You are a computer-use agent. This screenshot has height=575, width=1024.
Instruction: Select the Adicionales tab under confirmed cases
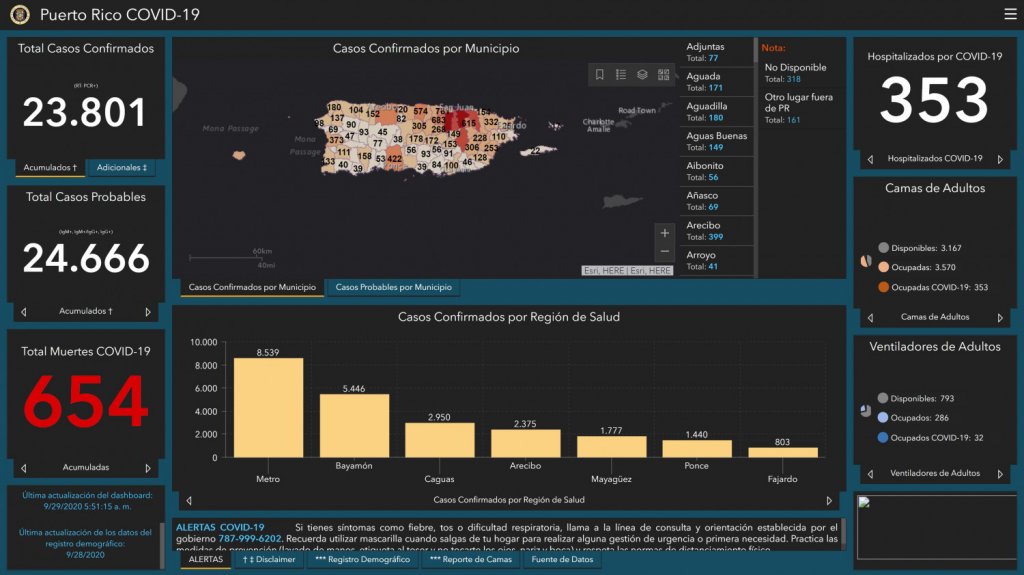(x=121, y=168)
